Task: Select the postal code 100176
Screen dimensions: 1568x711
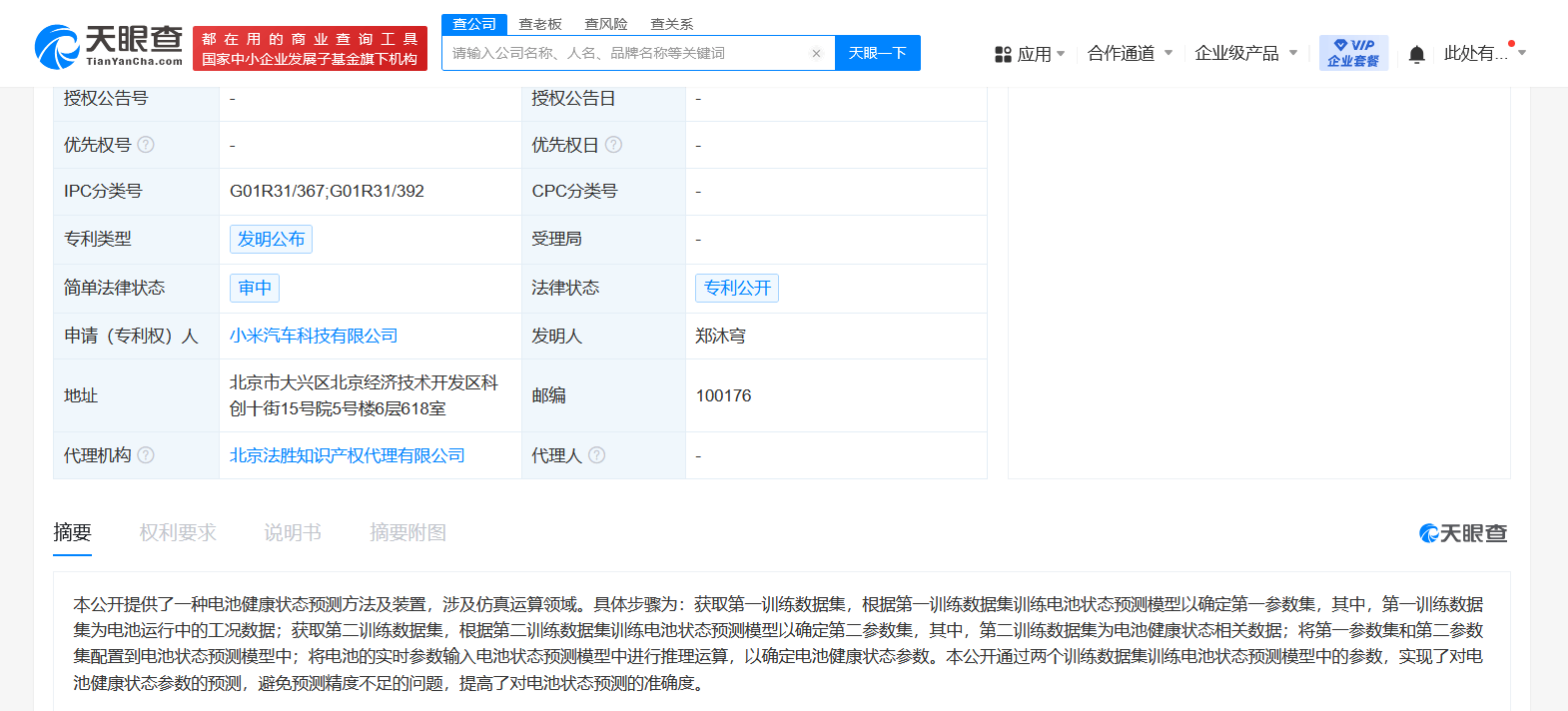Action: coord(723,395)
